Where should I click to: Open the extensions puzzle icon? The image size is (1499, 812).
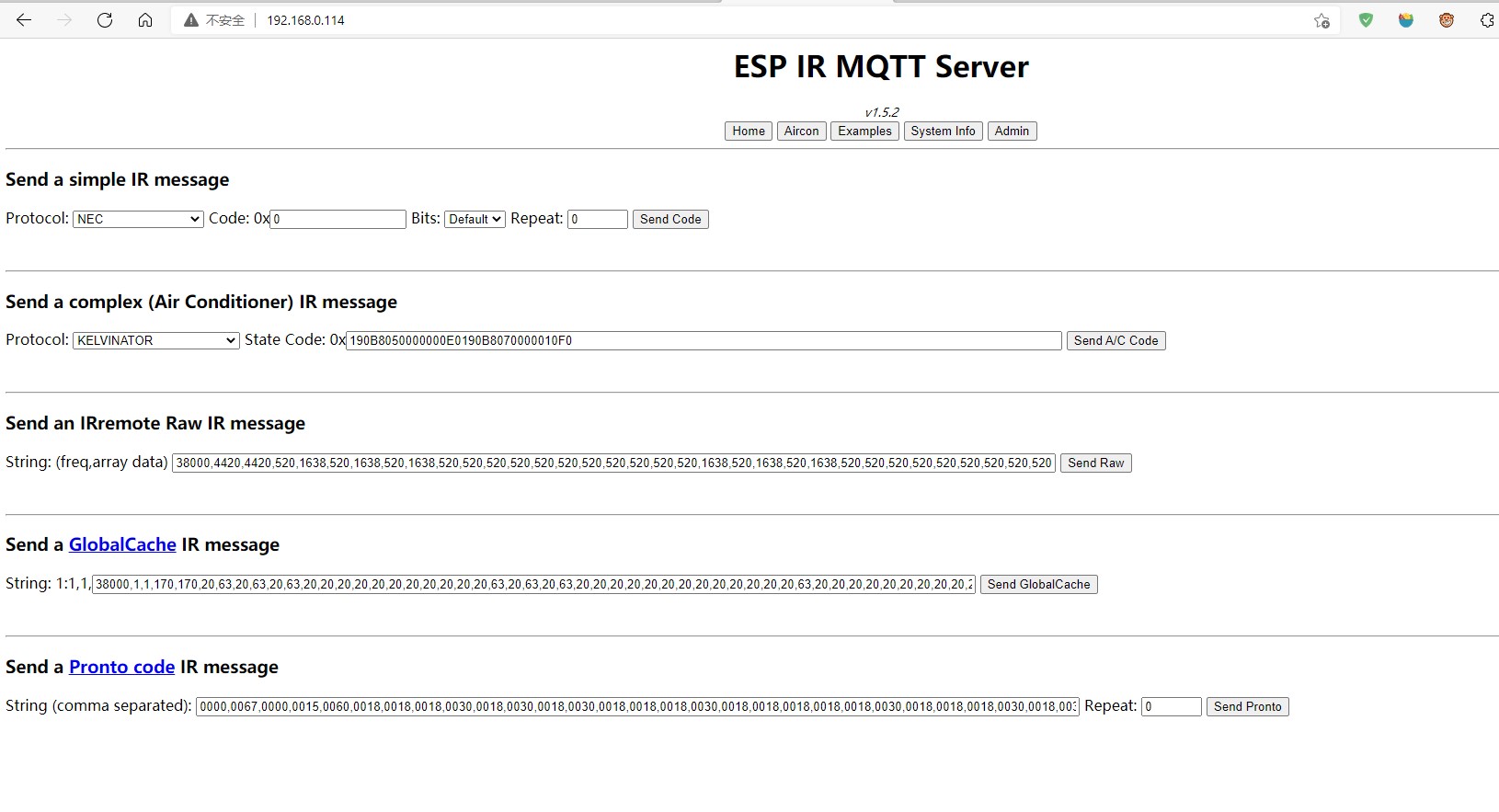[x=1487, y=20]
